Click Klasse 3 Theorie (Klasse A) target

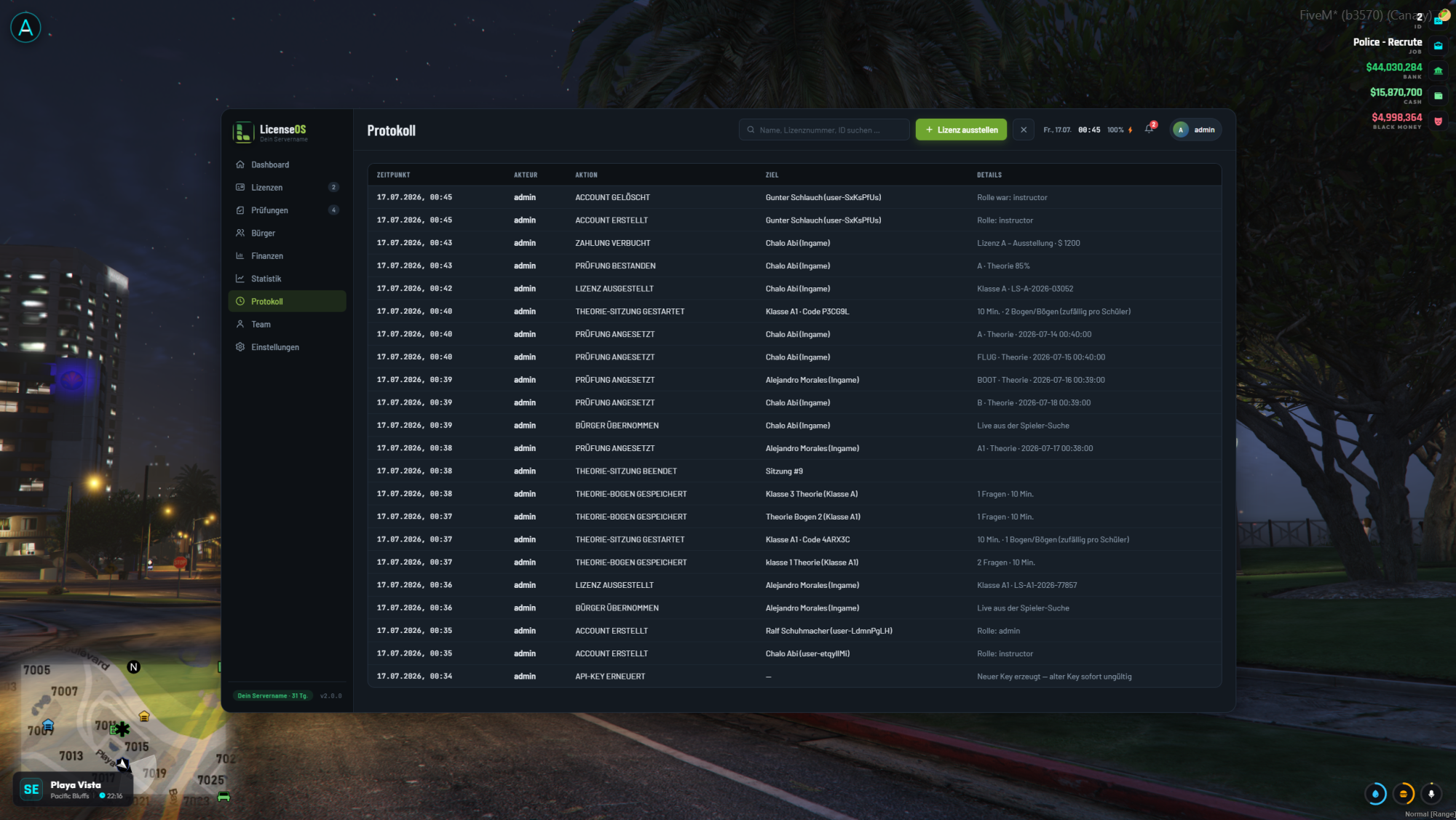pyautogui.click(x=812, y=494)
